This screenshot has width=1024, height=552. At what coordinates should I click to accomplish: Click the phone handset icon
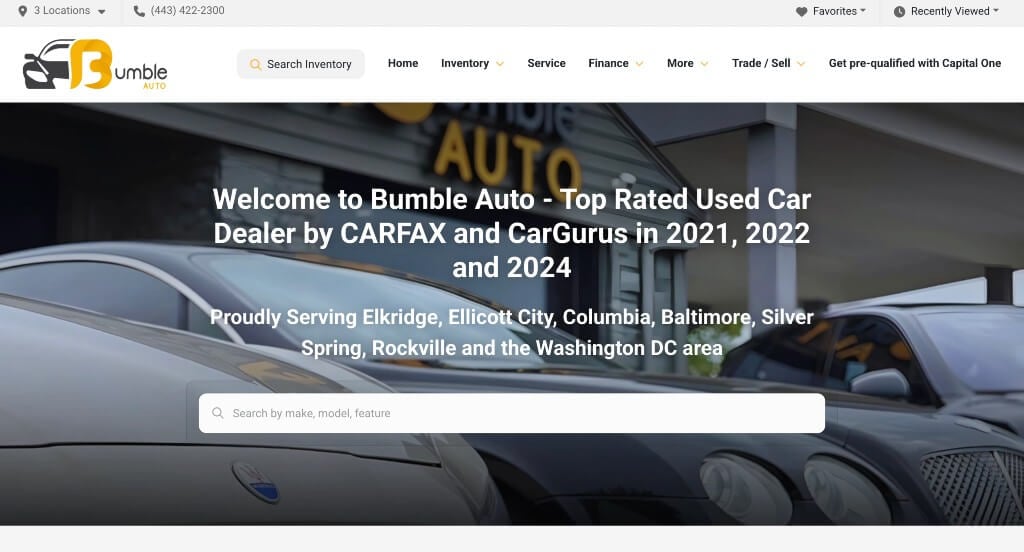click(139, 11)
